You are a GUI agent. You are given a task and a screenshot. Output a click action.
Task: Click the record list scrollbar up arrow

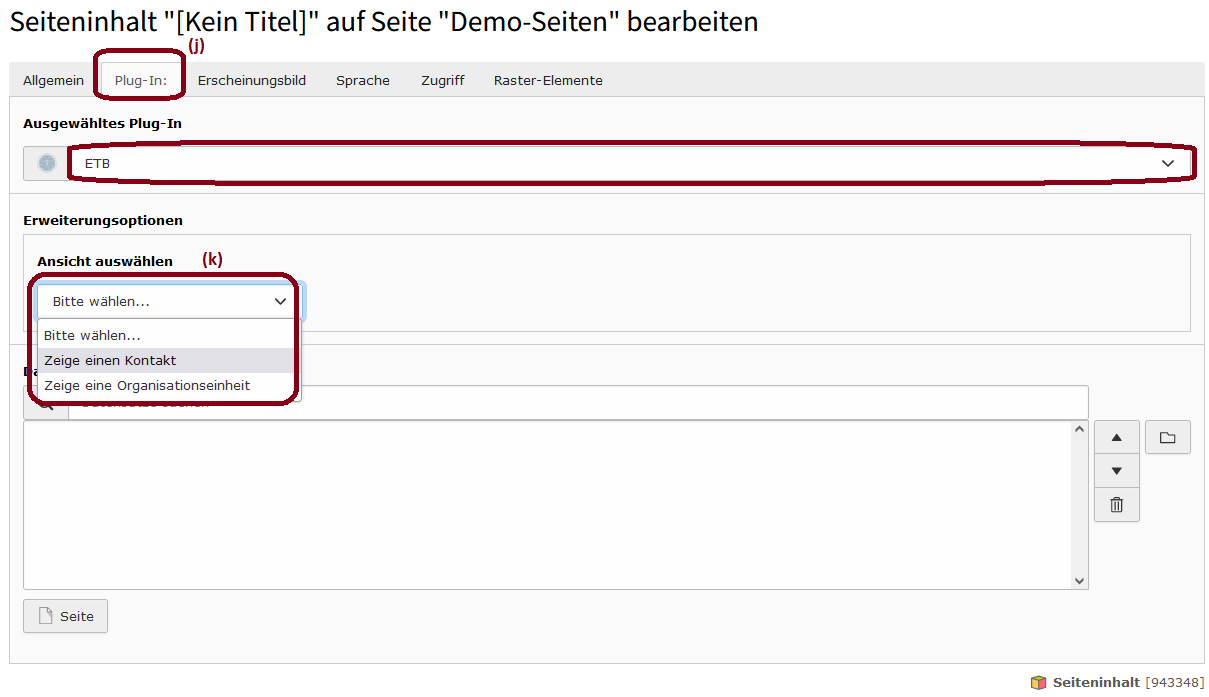[x=1079, y=430]
